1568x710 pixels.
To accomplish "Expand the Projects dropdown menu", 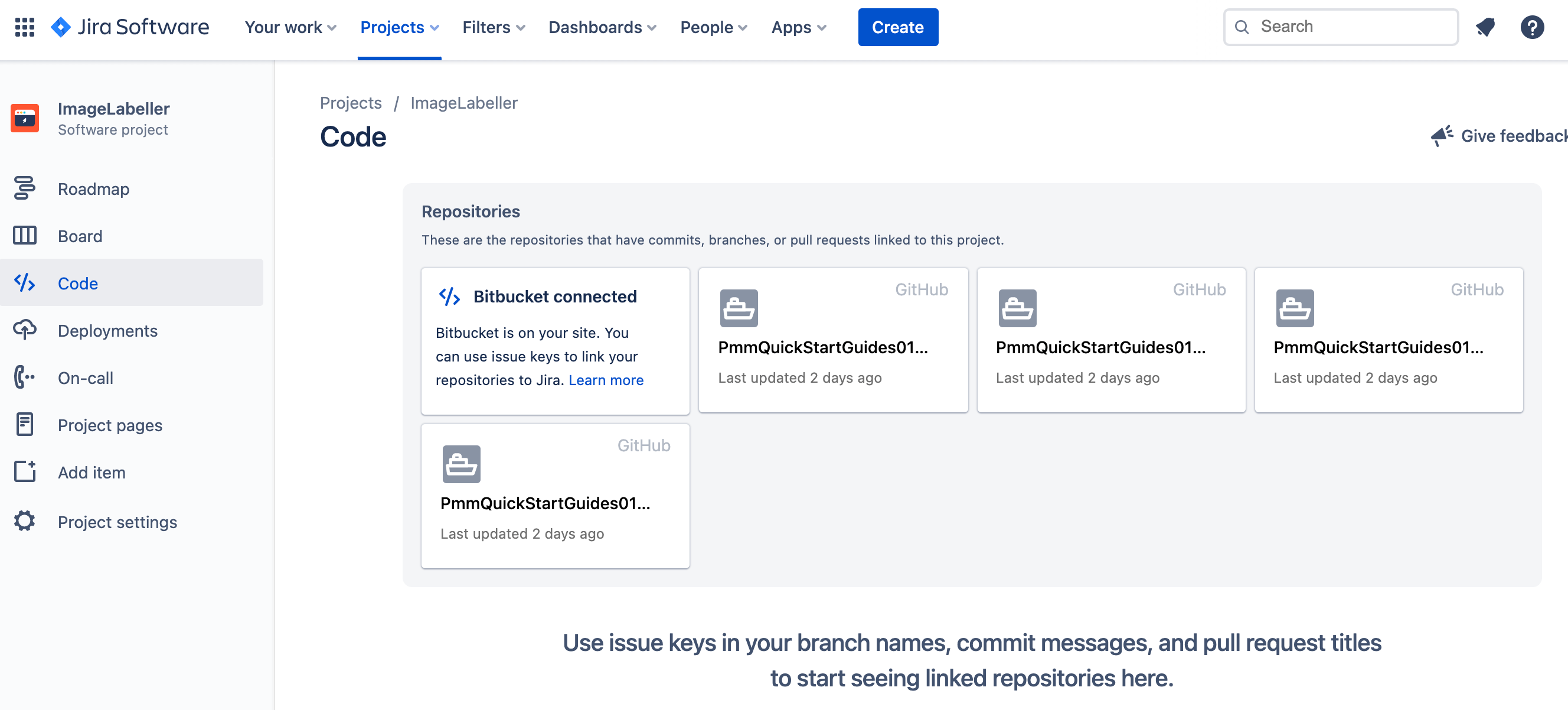I will 400,28.
